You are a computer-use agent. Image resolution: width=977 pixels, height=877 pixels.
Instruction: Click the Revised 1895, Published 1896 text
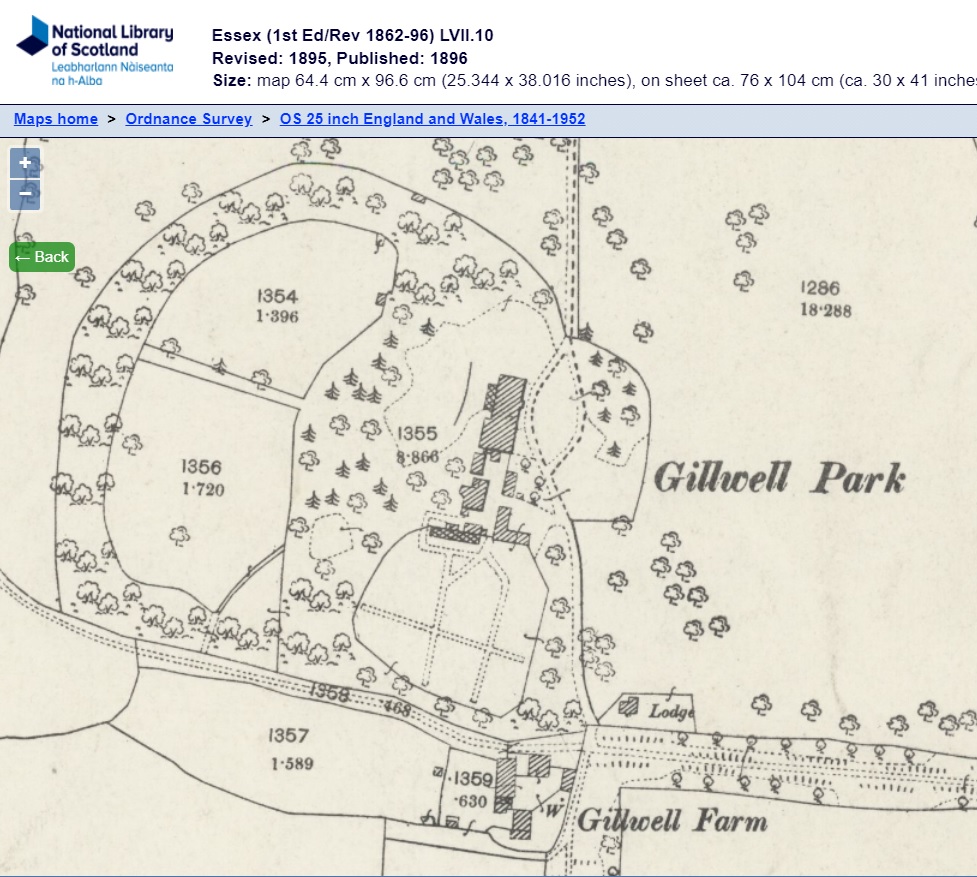[340, 58]
